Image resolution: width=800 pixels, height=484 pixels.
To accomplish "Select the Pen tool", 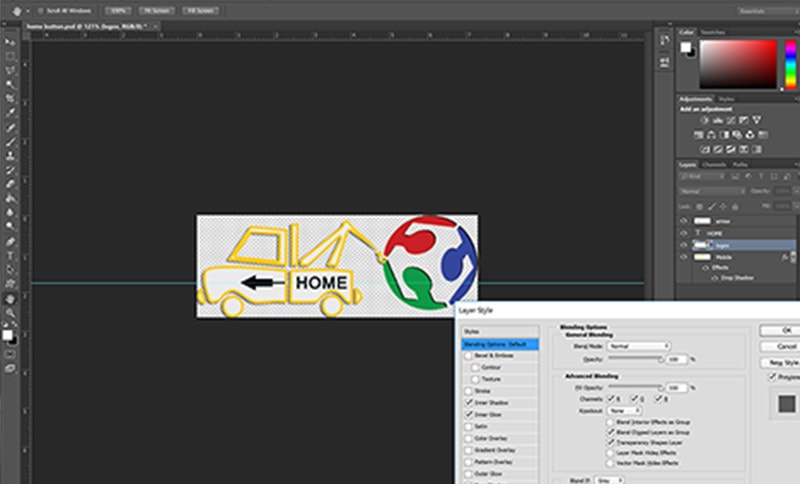I will click(10, 242).
